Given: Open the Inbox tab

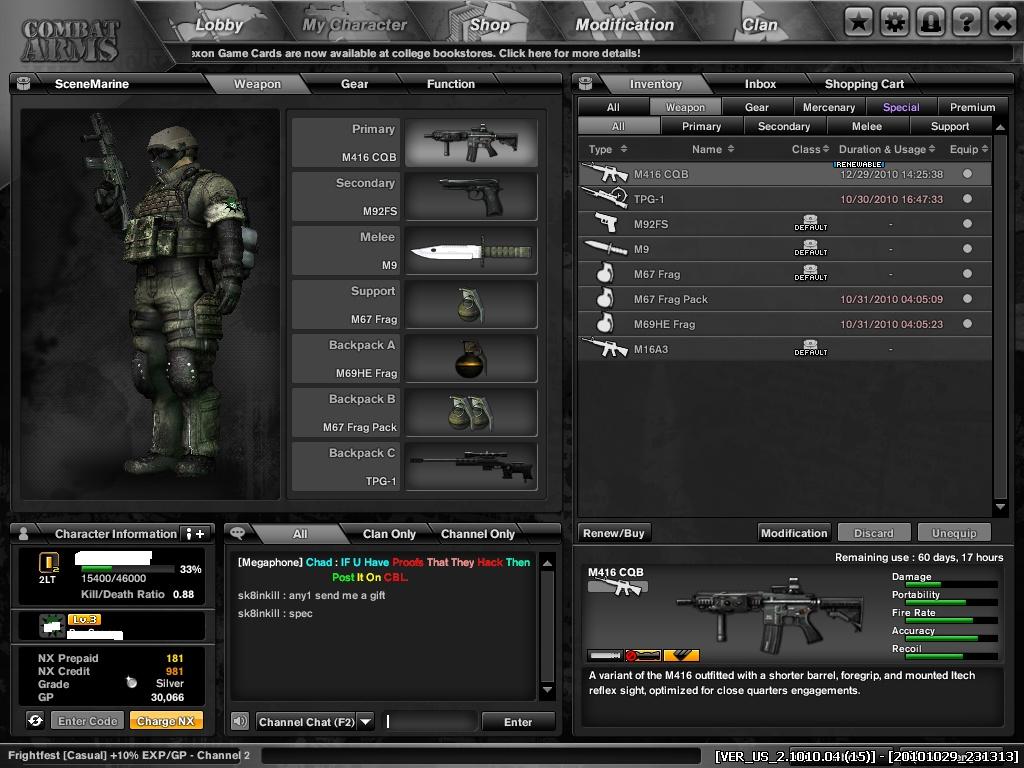Looking at the screenshot, I should (x=760, y=84).
